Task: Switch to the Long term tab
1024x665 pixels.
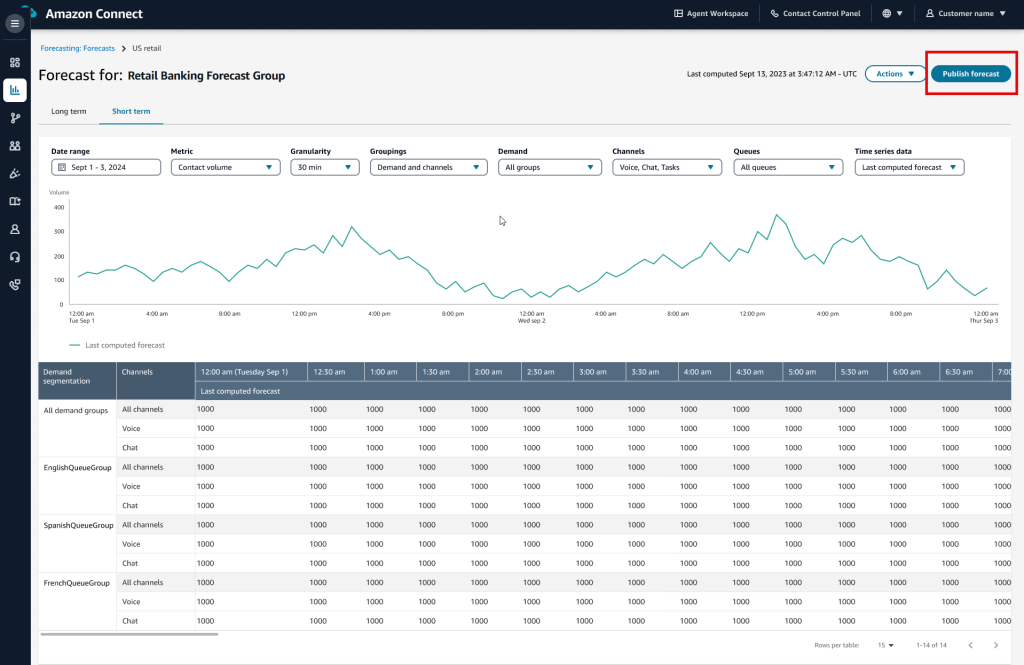Action: click(x=67, y=111)
